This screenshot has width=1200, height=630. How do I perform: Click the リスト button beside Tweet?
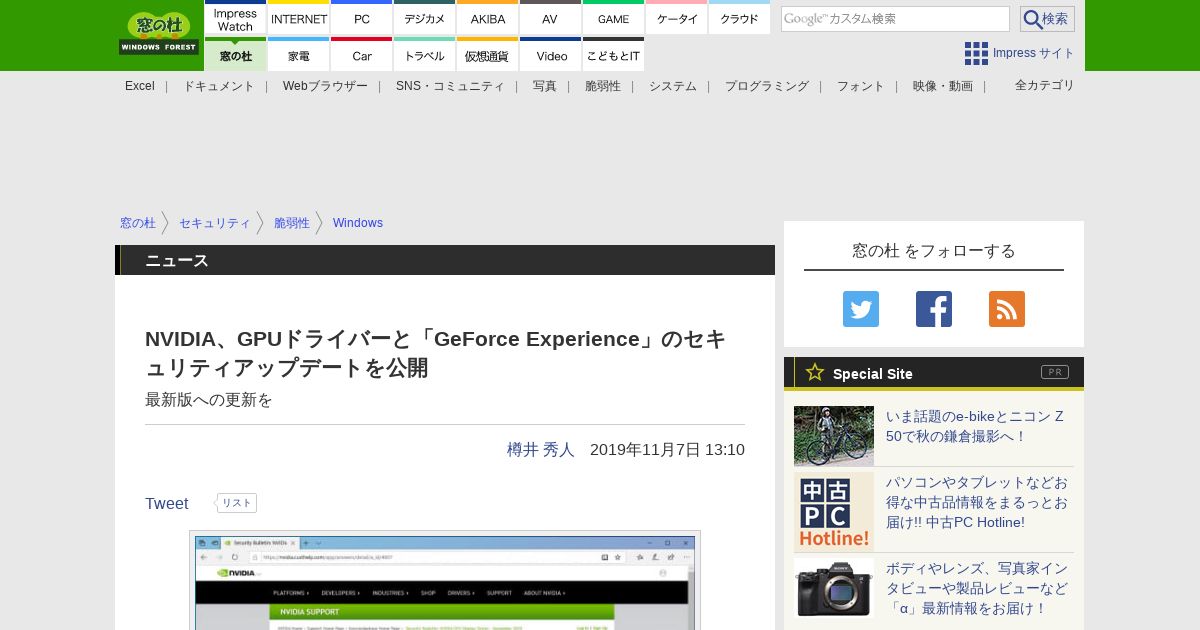(x=237, y=503)
